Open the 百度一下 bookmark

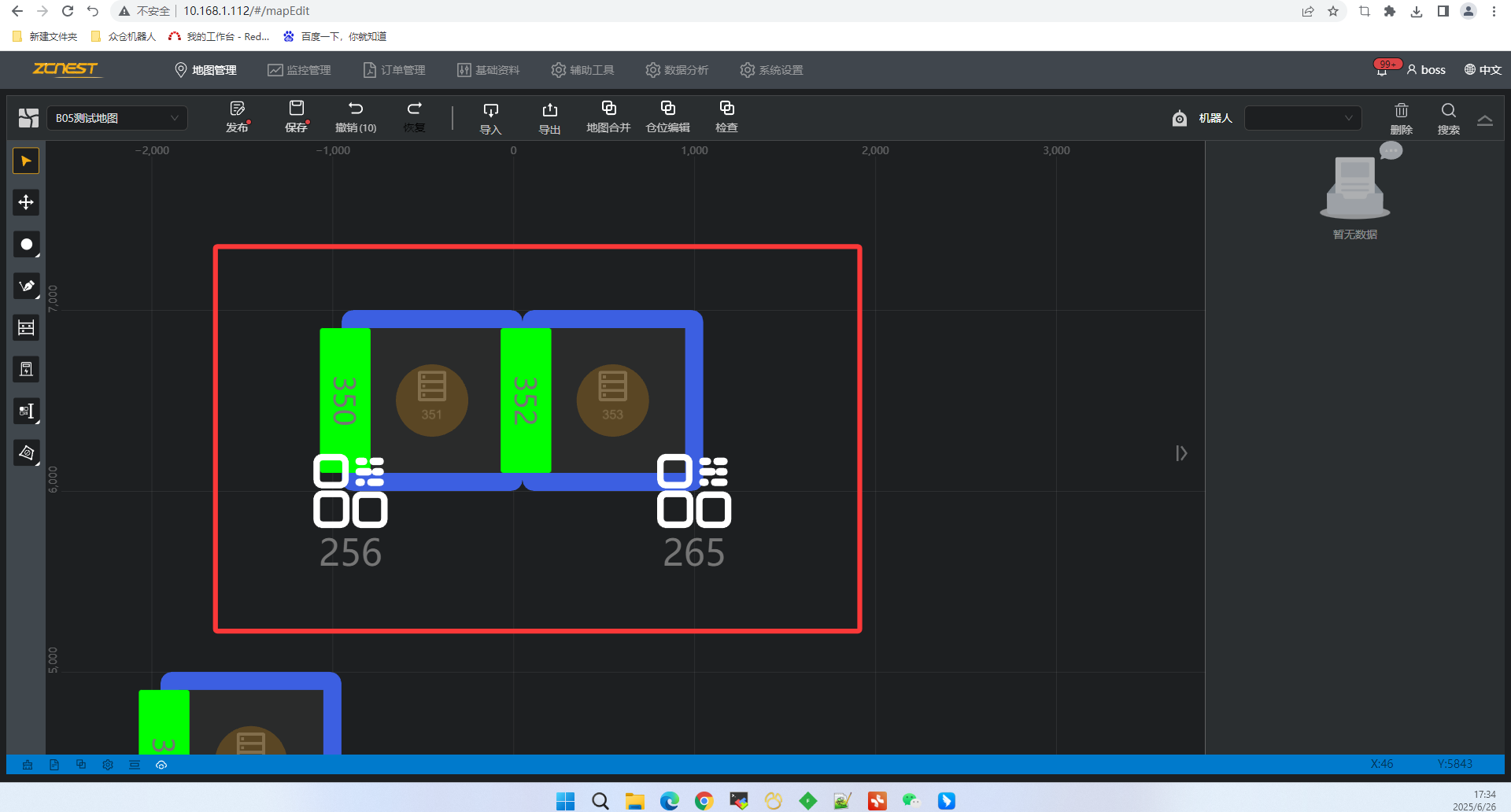[x=335, y=36]
